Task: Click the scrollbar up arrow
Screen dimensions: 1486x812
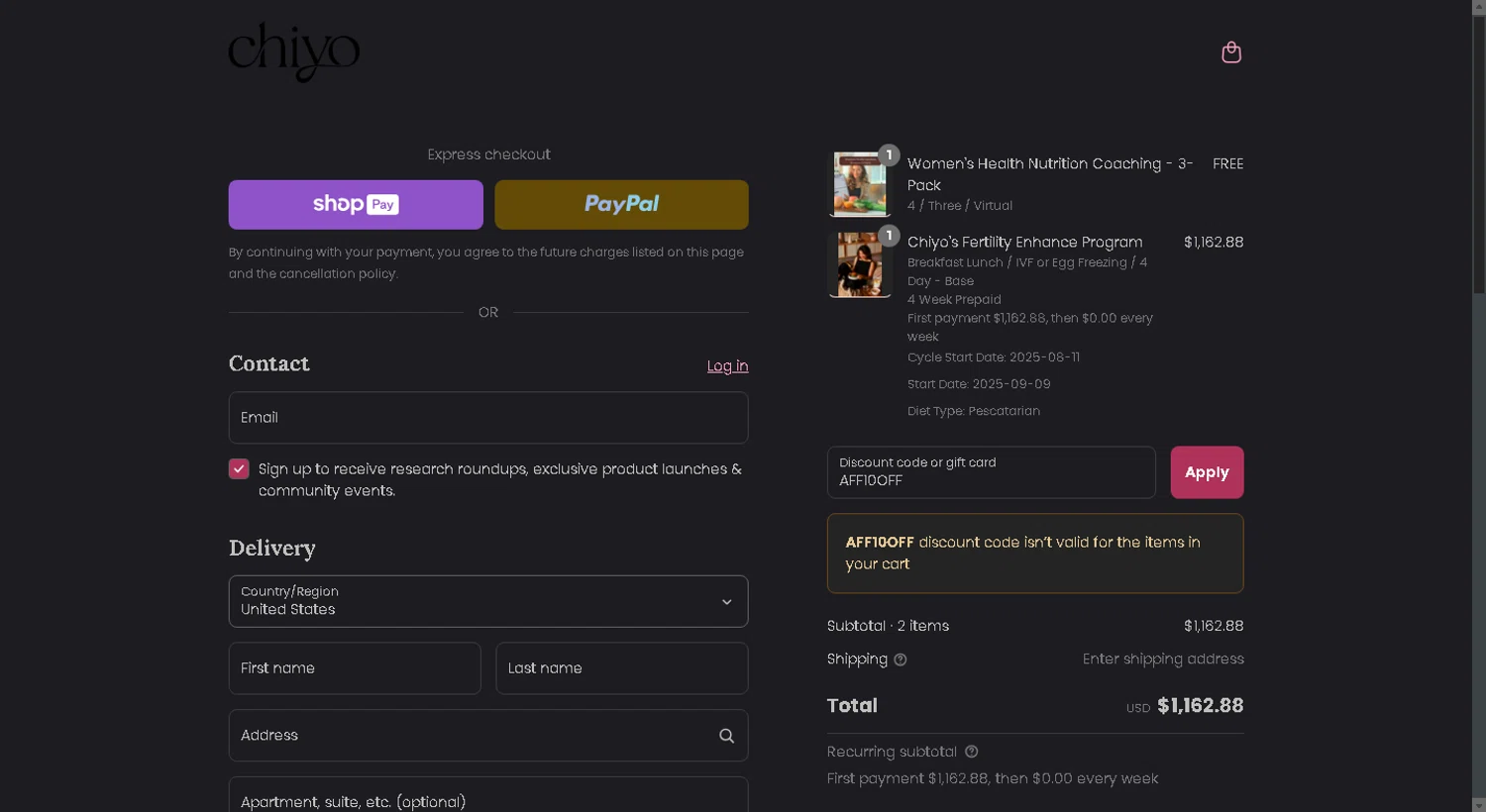Action: pos(1478,8)
